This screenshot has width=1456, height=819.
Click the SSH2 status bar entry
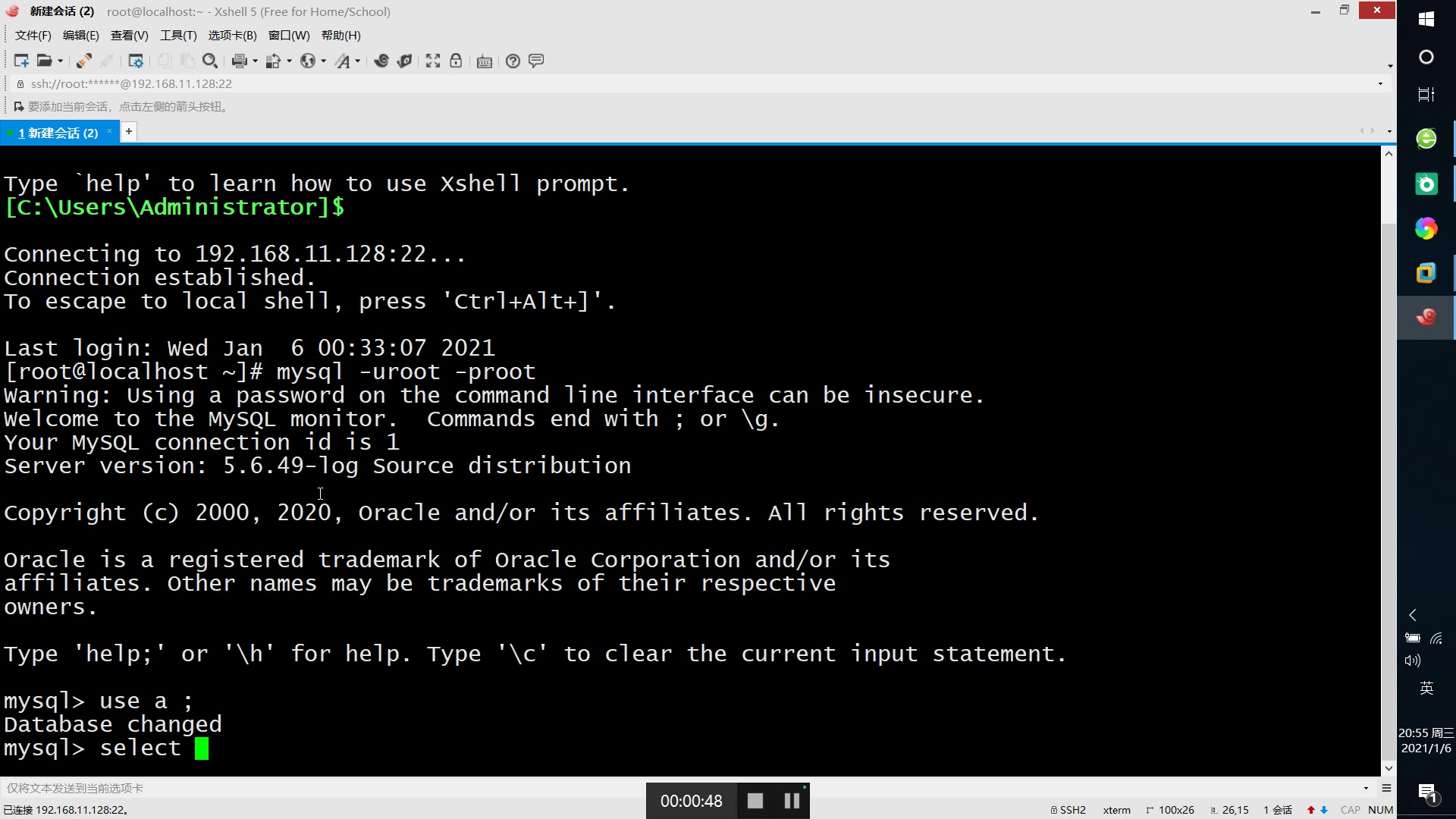pos(1068,810)
